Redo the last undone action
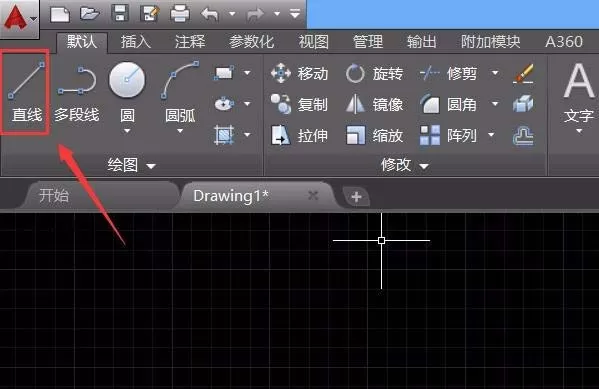599x389 pixels. (x=255, y=15)
